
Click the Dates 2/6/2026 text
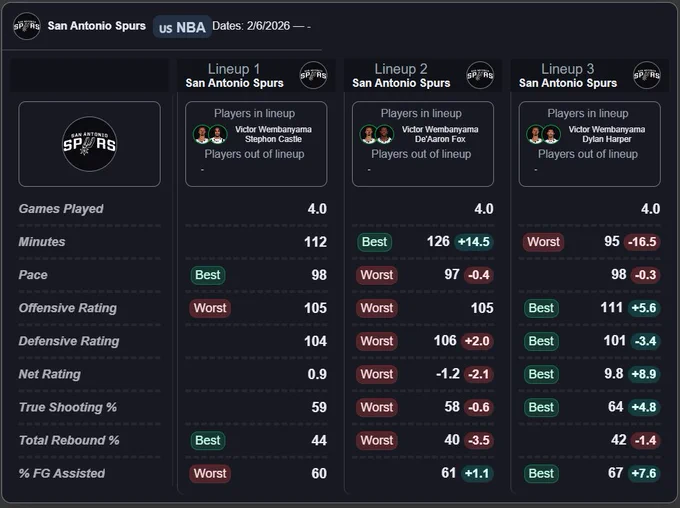(261, 26)
